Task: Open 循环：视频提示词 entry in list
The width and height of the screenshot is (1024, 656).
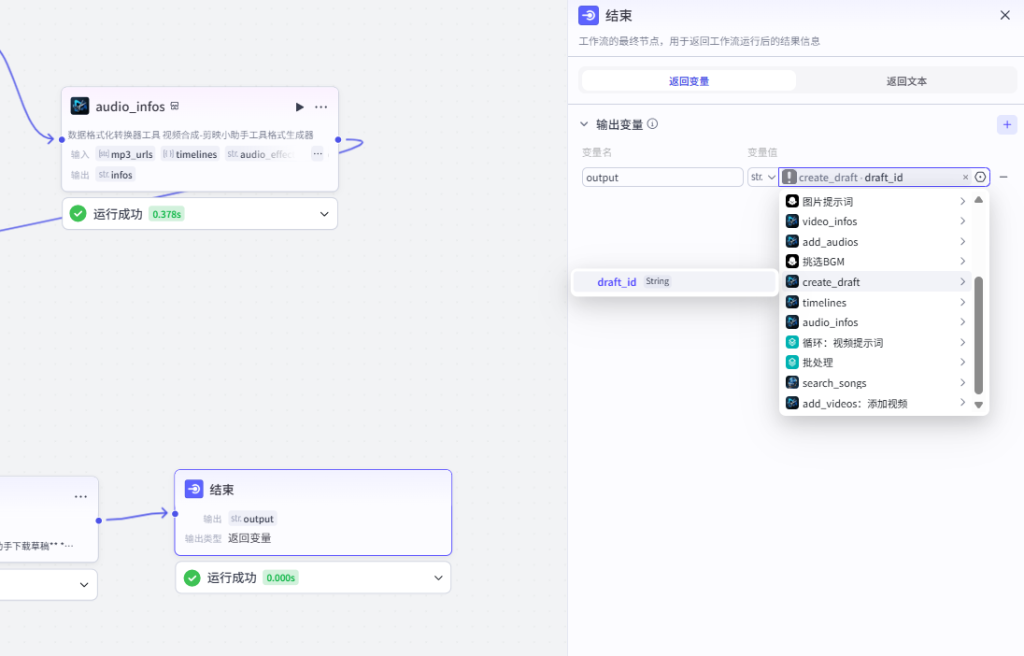Action: click(876, 342)
